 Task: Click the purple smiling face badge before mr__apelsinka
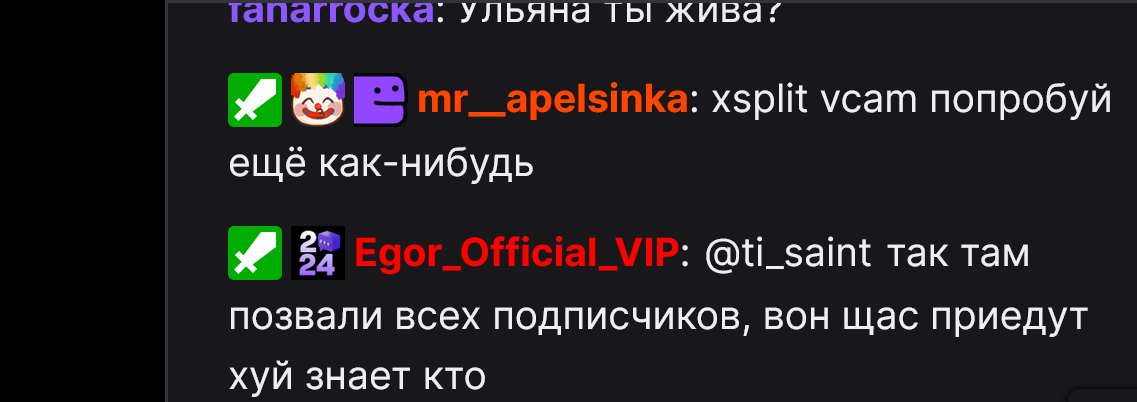pyautogui.click(x=380, y=100)
